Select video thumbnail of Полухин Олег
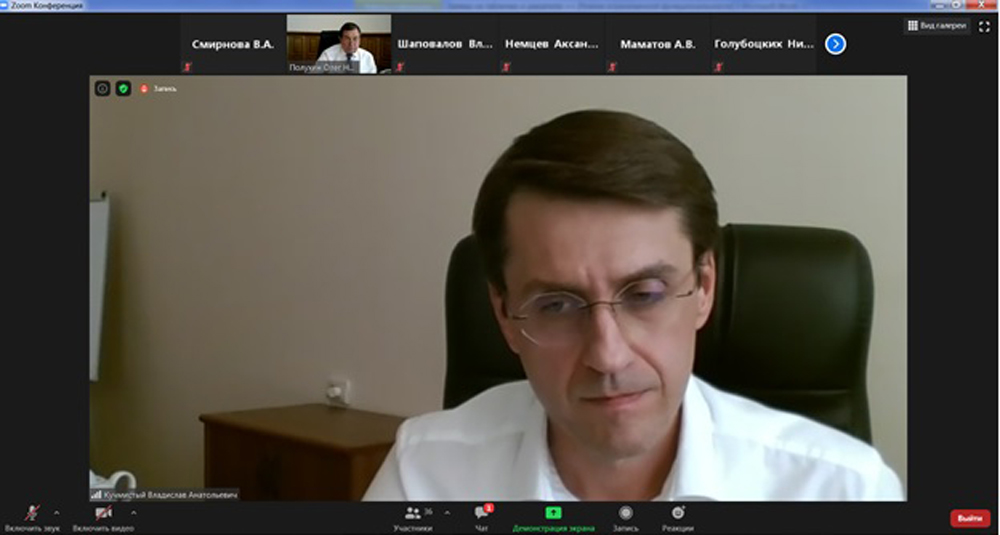This screenshot has height=535, width=1000. (x=338, y=44)
